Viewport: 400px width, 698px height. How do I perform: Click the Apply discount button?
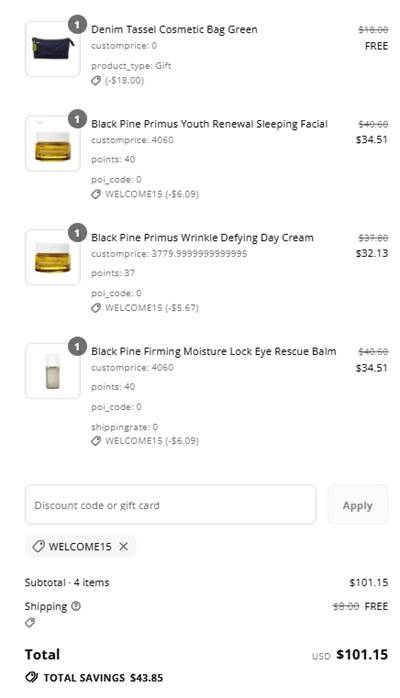(358, 504)
